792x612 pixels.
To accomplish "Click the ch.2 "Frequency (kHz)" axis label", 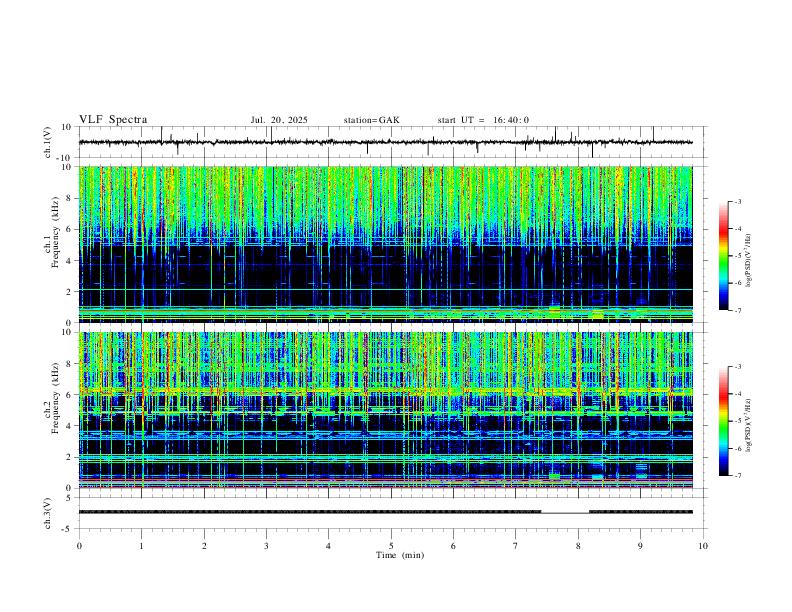I will pyautogui.click(x=56, y=398).
